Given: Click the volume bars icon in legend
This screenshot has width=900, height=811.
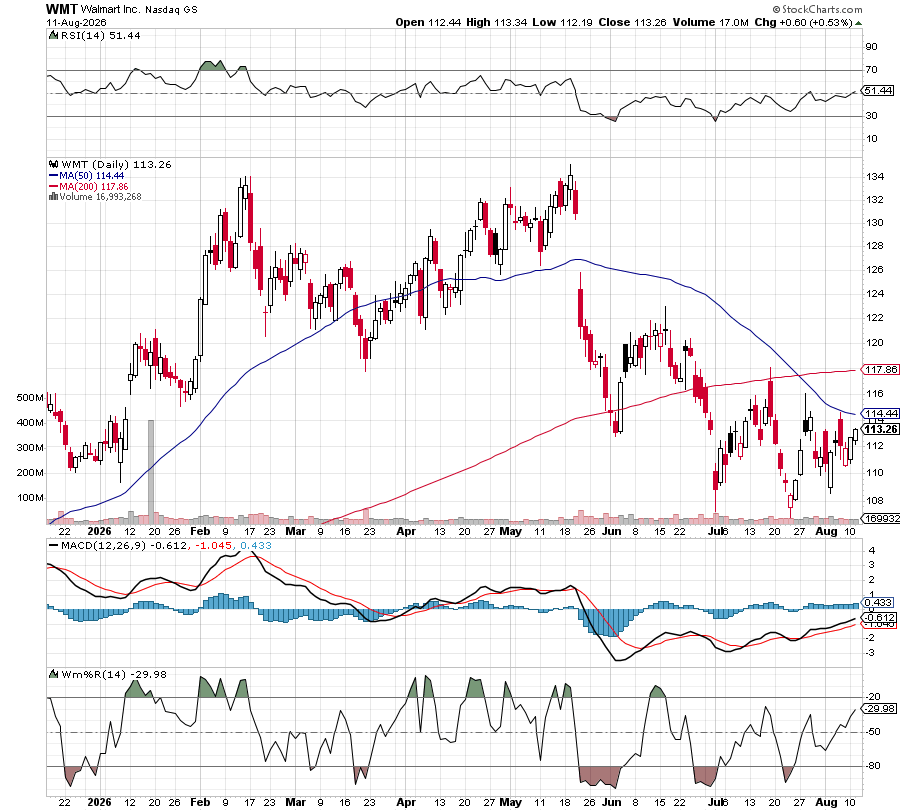Looking at the screenshot, I should pos(53,196).
